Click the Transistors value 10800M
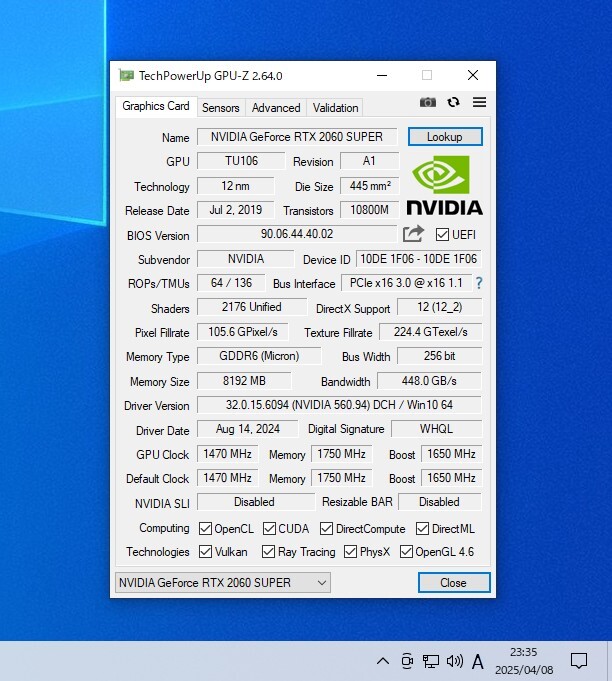The height and width of the screenshot is (681, 612). pyautogui.click(x=370, y=210)
